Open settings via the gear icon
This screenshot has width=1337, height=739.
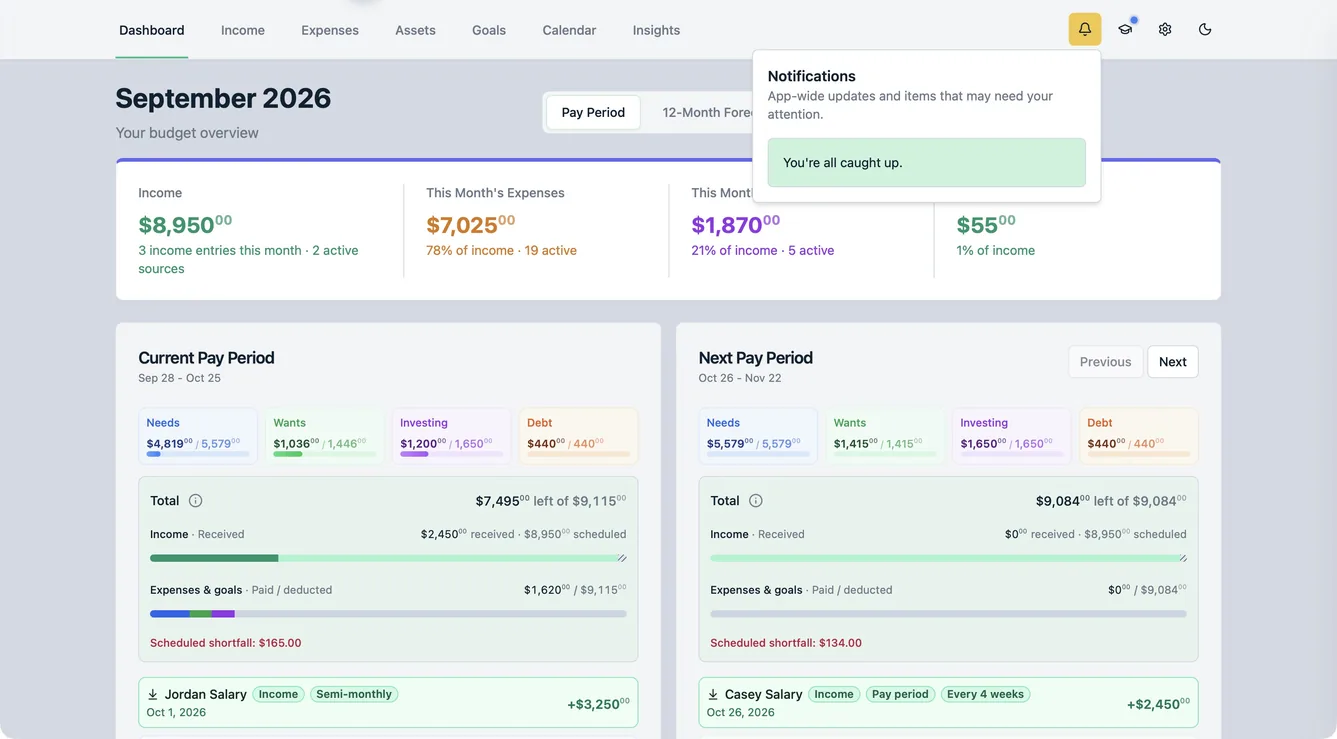click(1165, 29)
